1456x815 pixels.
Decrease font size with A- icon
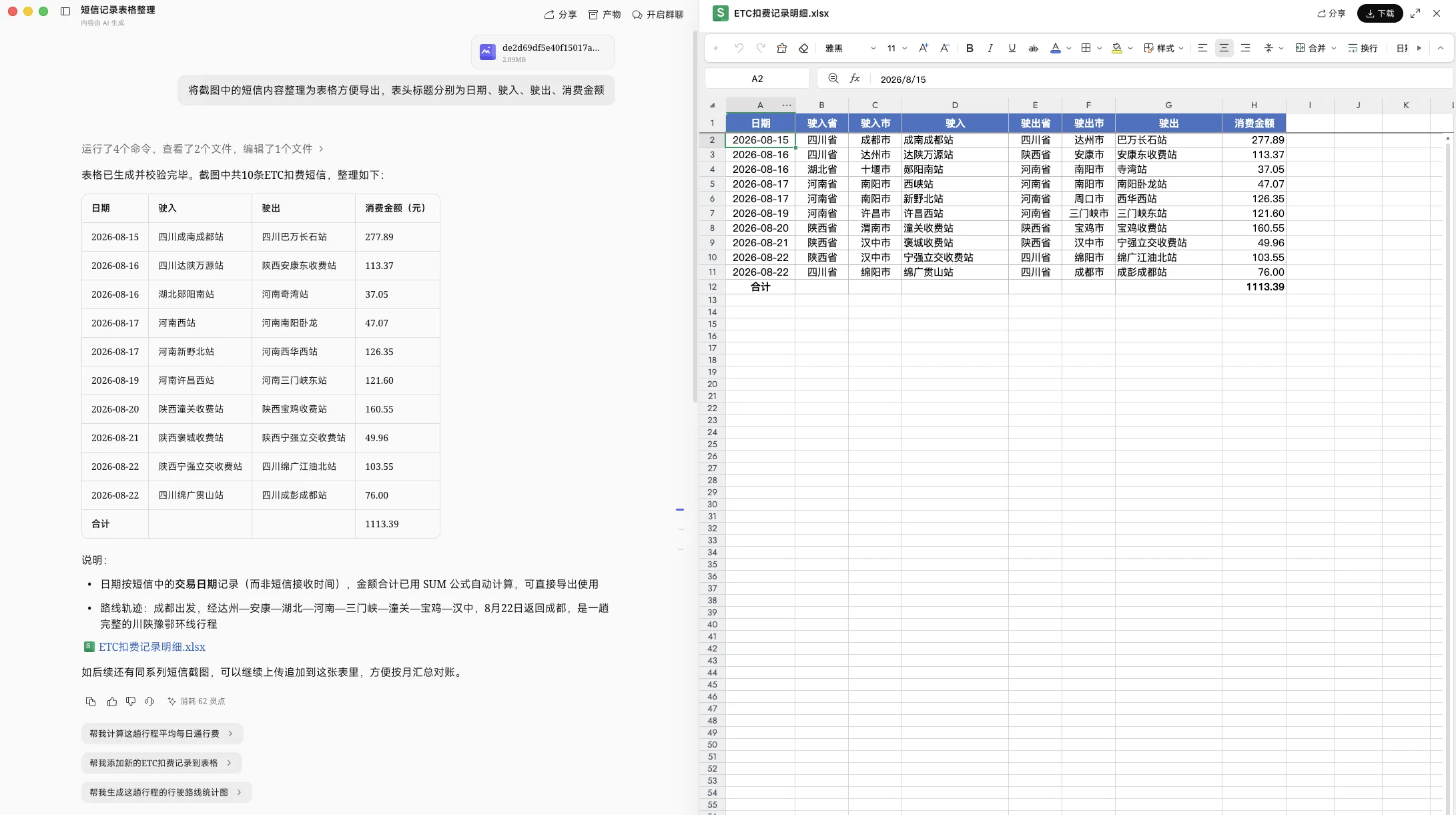945,48
